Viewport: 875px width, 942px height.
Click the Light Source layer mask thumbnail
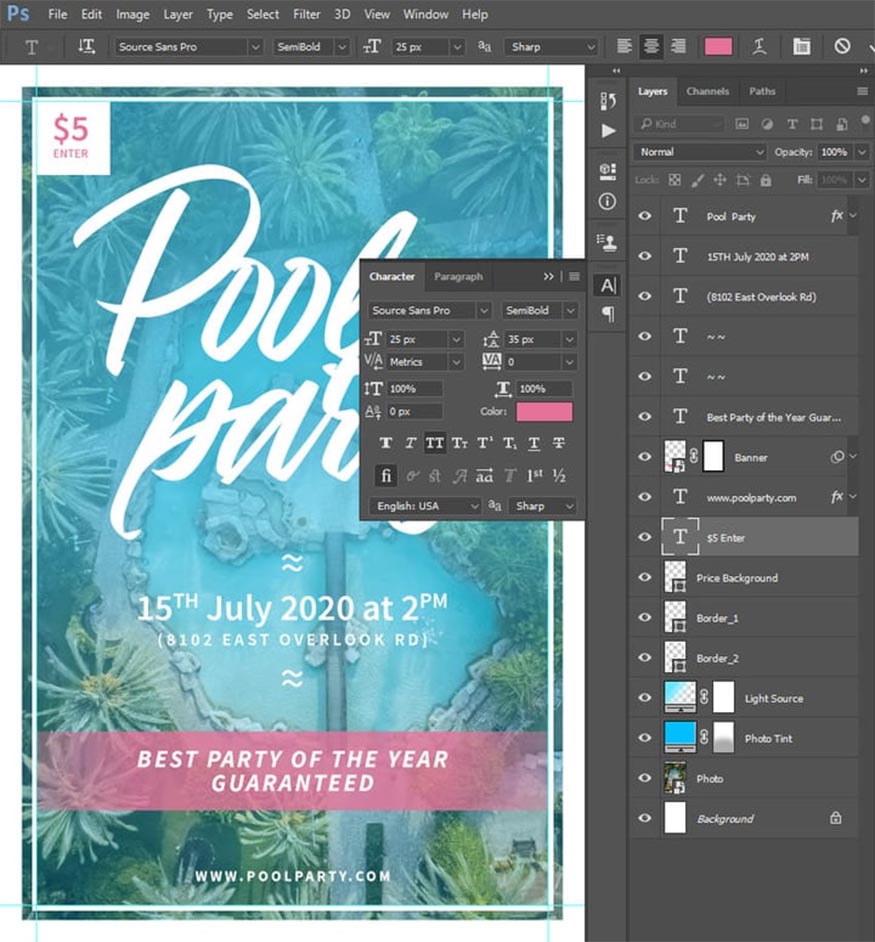[x=724, y=697]
